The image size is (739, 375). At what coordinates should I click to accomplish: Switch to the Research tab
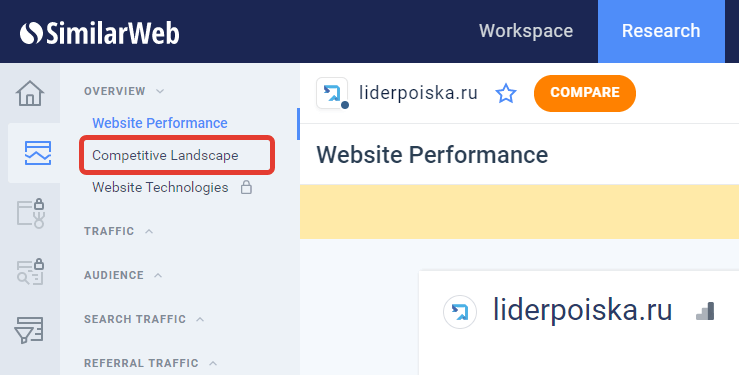coord(661,31)
